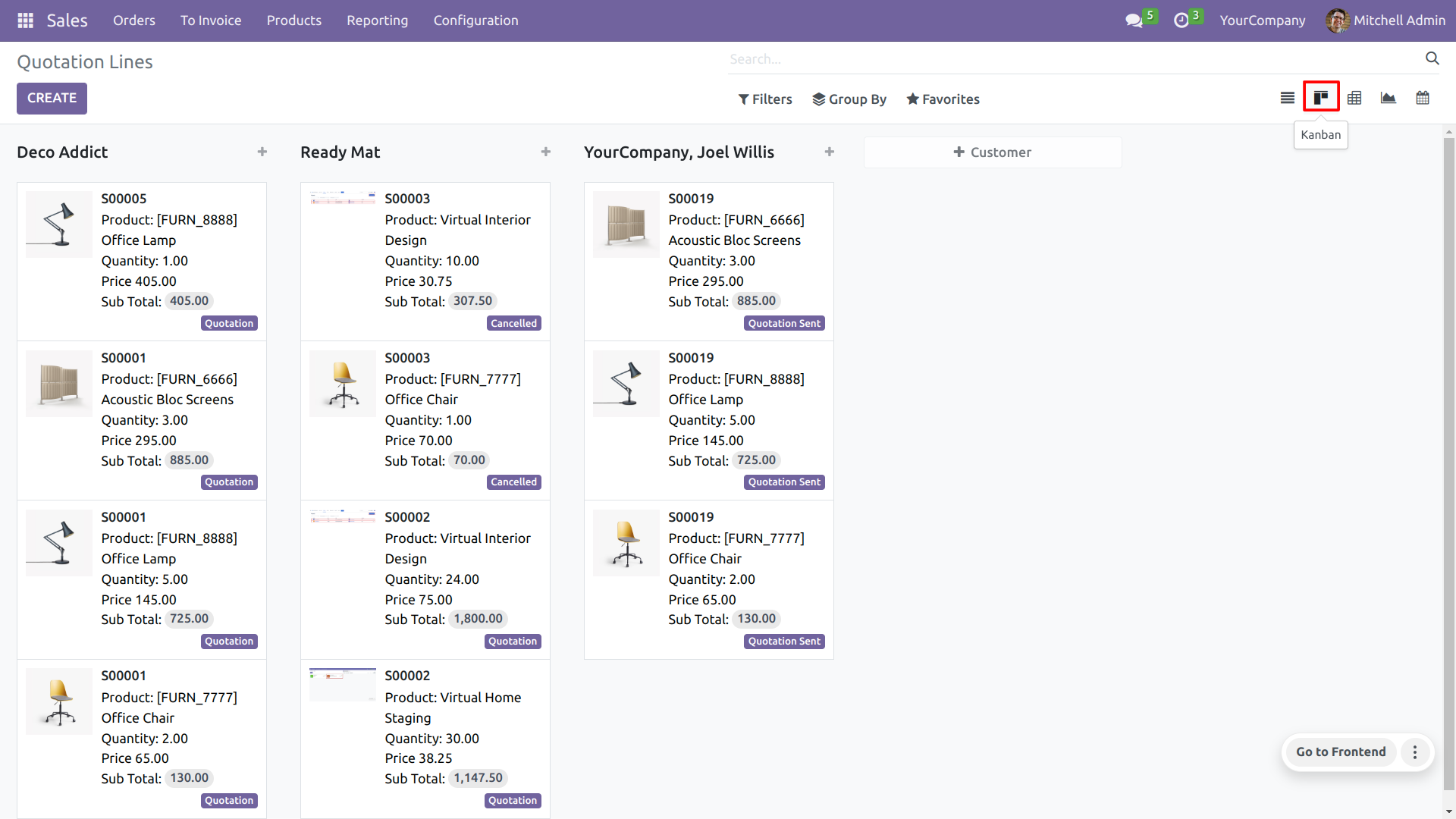Switch to list view icon
Screen dimensions: 1456x819
pyautogui.click(x=1287, y=98)
